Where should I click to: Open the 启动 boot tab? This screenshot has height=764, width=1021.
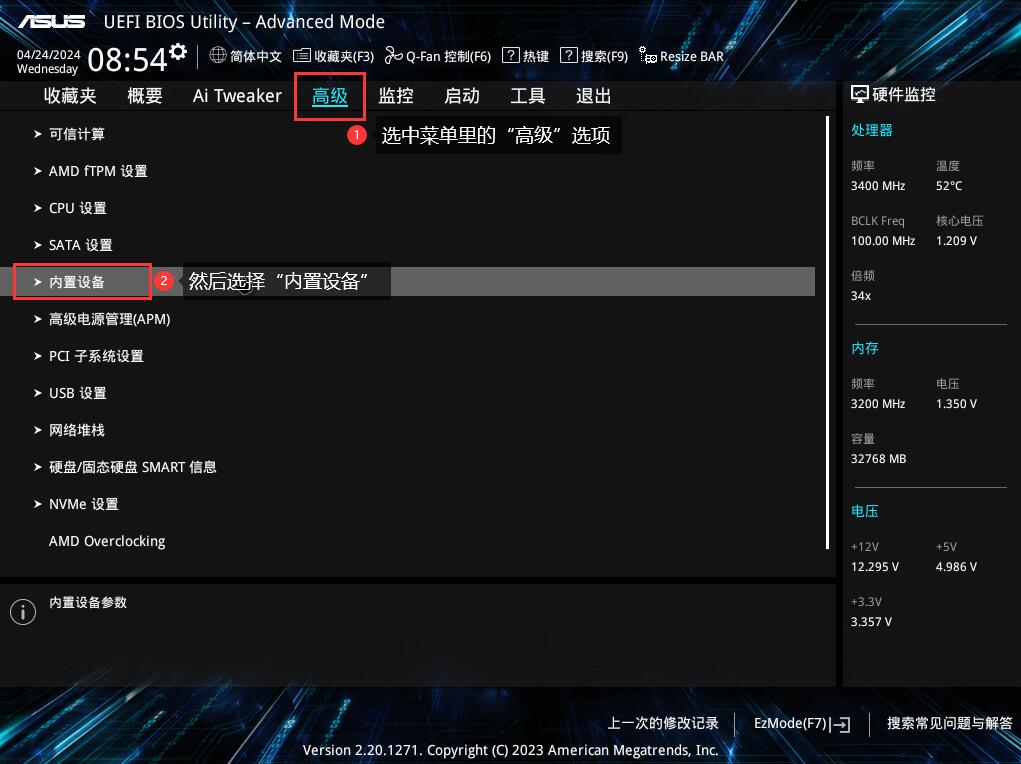[x=462, y=96]
